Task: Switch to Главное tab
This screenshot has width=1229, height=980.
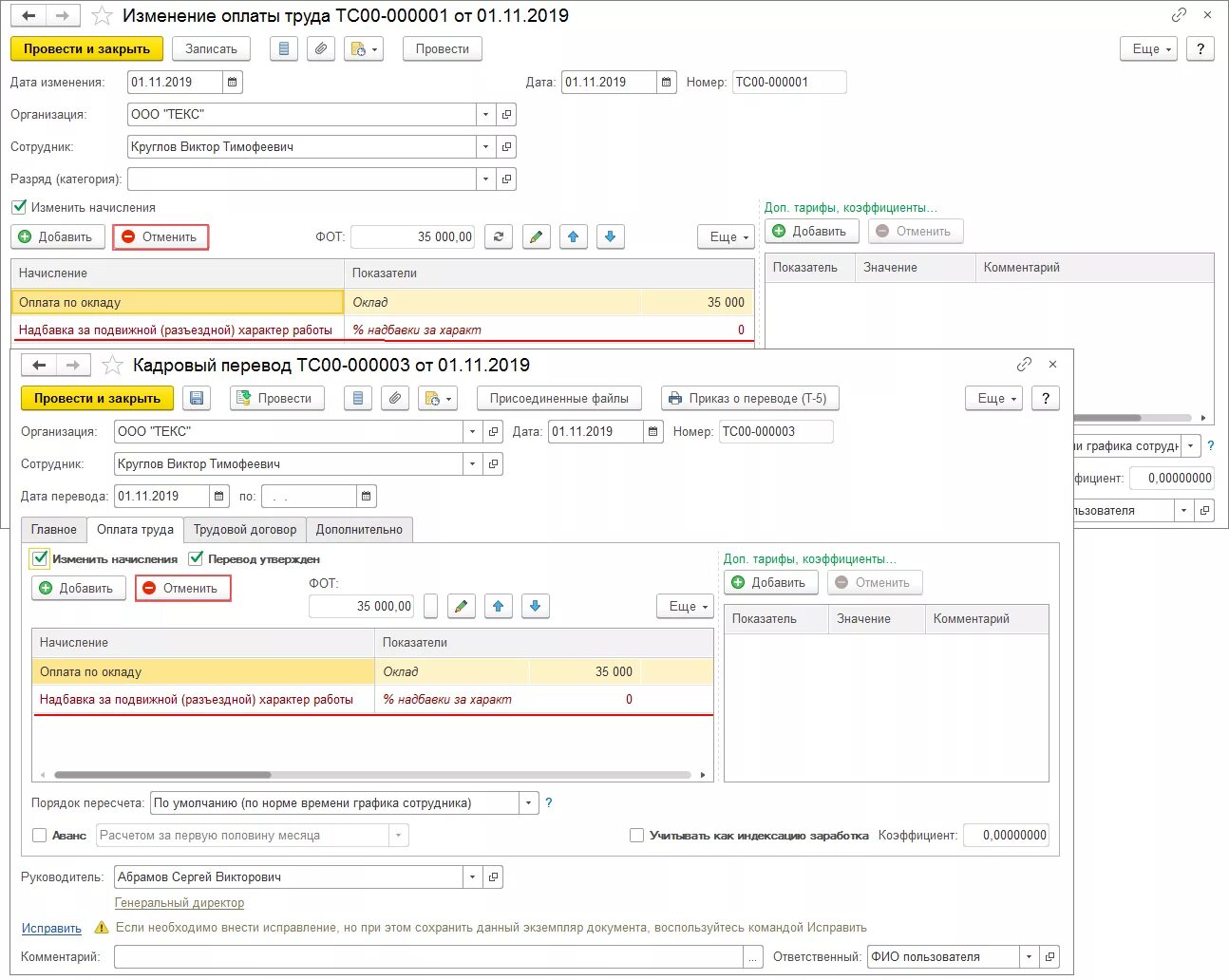Action: click(x=53, y=530)
